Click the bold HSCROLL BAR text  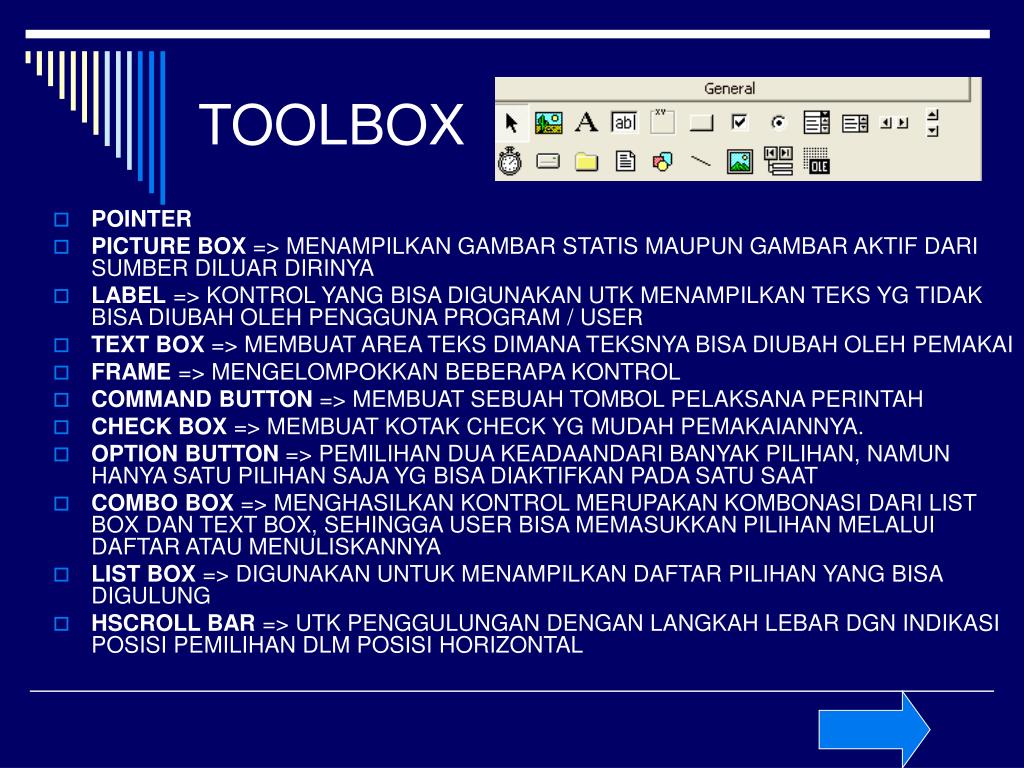click(x=173, y=623)
